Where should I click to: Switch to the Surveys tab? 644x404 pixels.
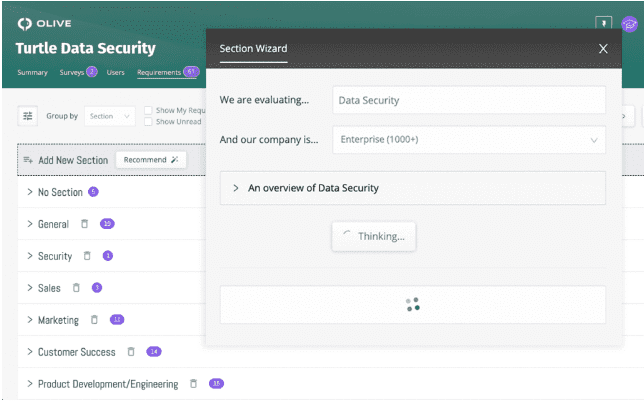coord(72,73)
